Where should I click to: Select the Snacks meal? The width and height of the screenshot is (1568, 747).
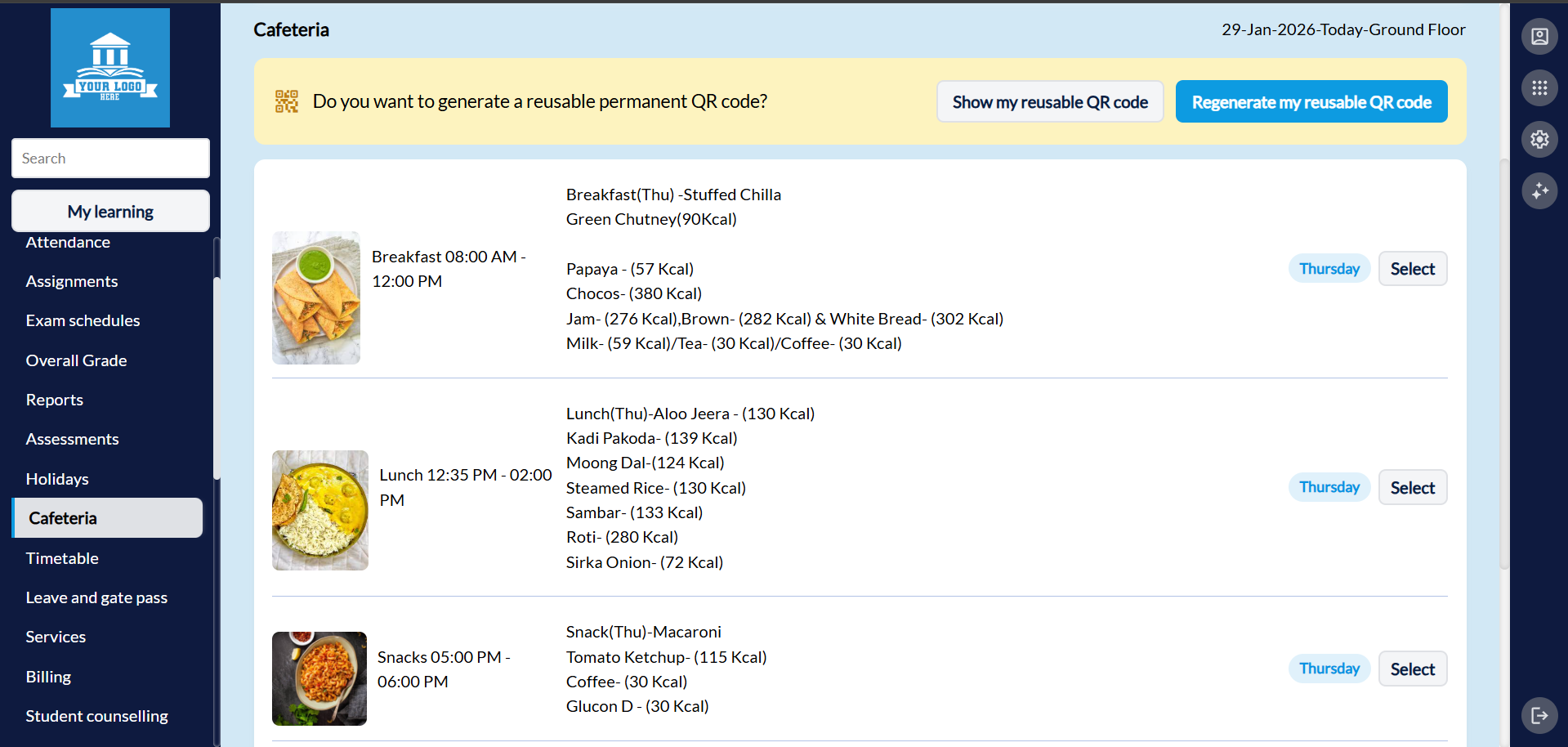tap(1412, 669)
